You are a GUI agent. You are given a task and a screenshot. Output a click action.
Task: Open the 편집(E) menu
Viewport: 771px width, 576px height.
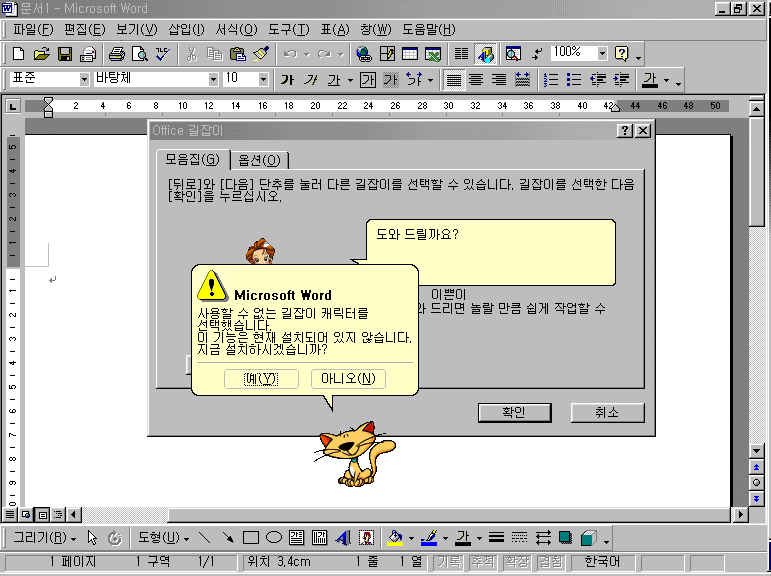(x=85, y=30)
